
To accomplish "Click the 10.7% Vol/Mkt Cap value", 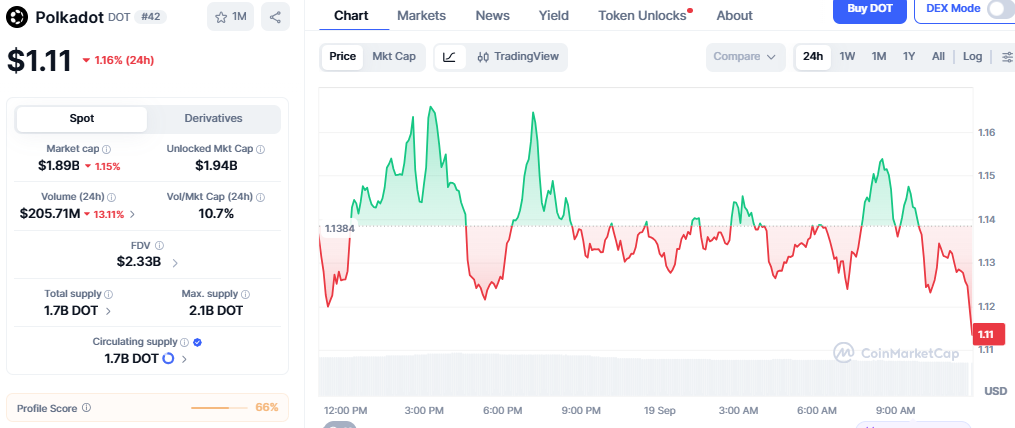I will click(216, 214).
